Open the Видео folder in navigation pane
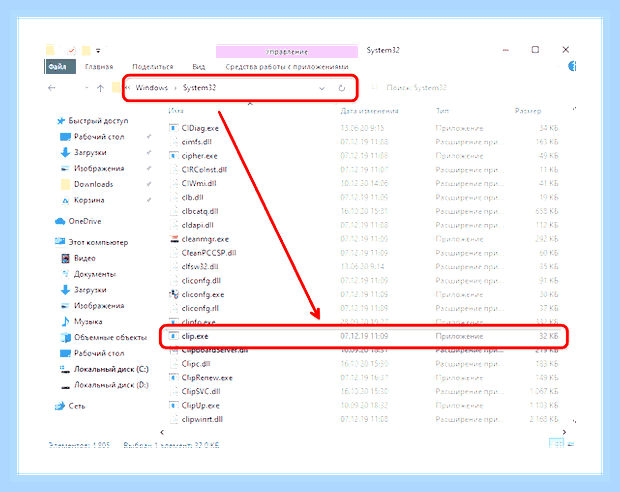 point(85,258)
